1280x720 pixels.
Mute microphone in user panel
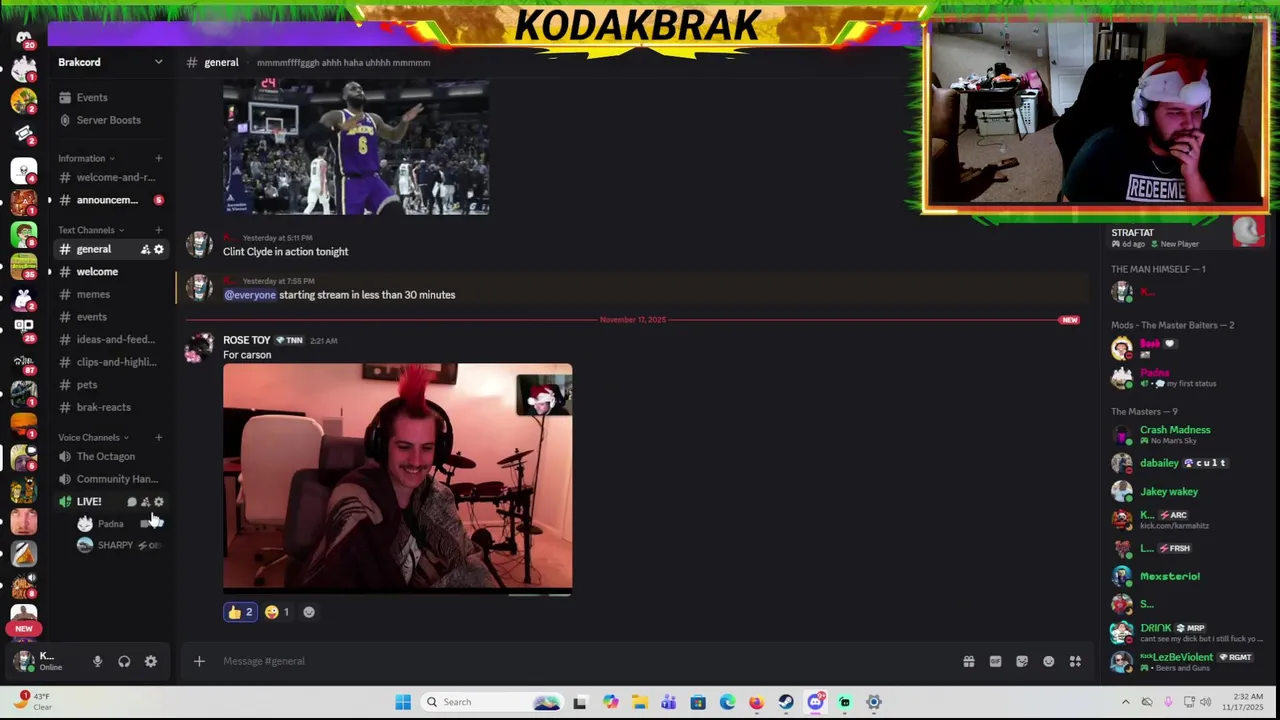tap(97, 661)
